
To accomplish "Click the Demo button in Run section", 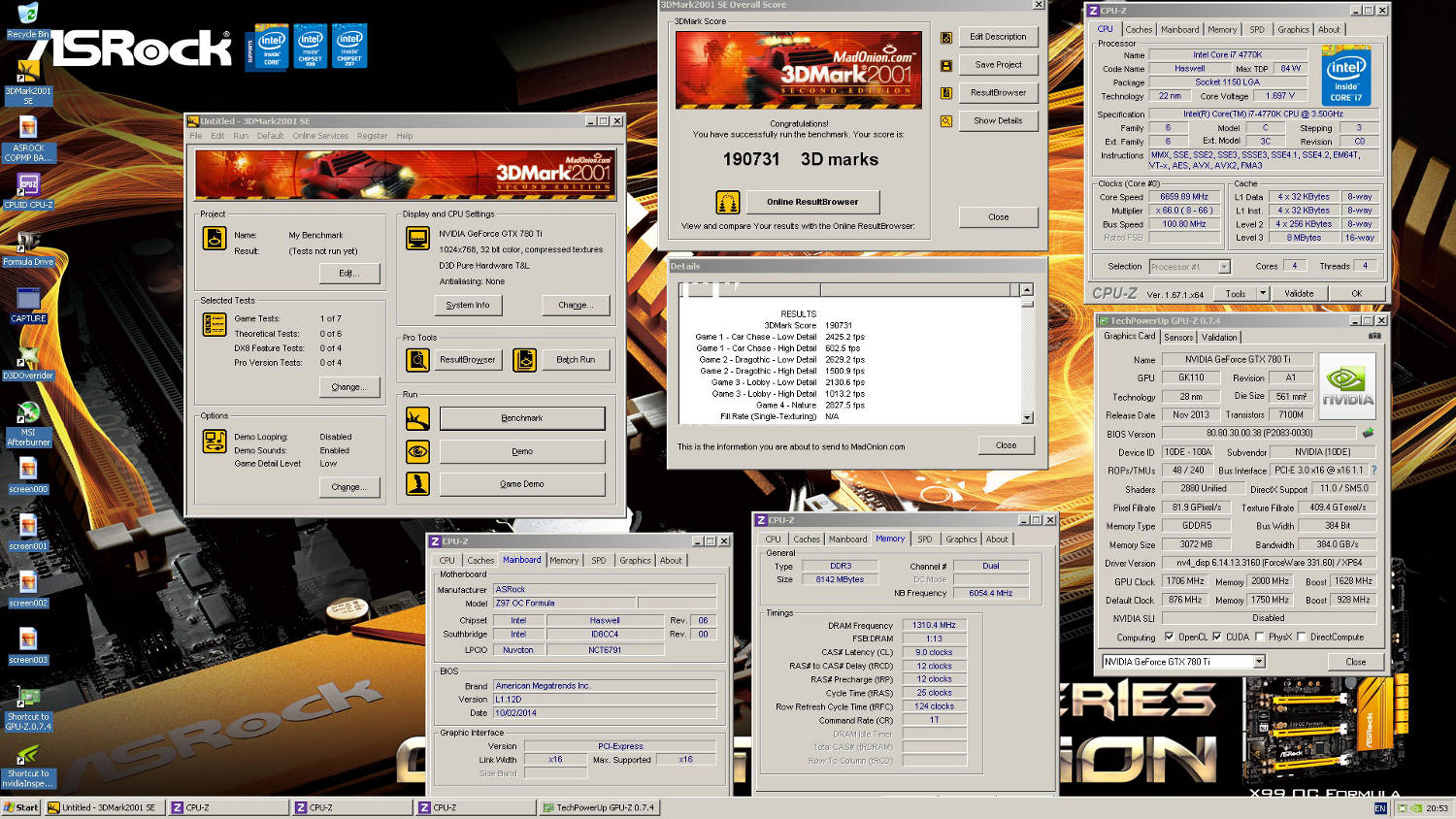I will click(522, 451).
